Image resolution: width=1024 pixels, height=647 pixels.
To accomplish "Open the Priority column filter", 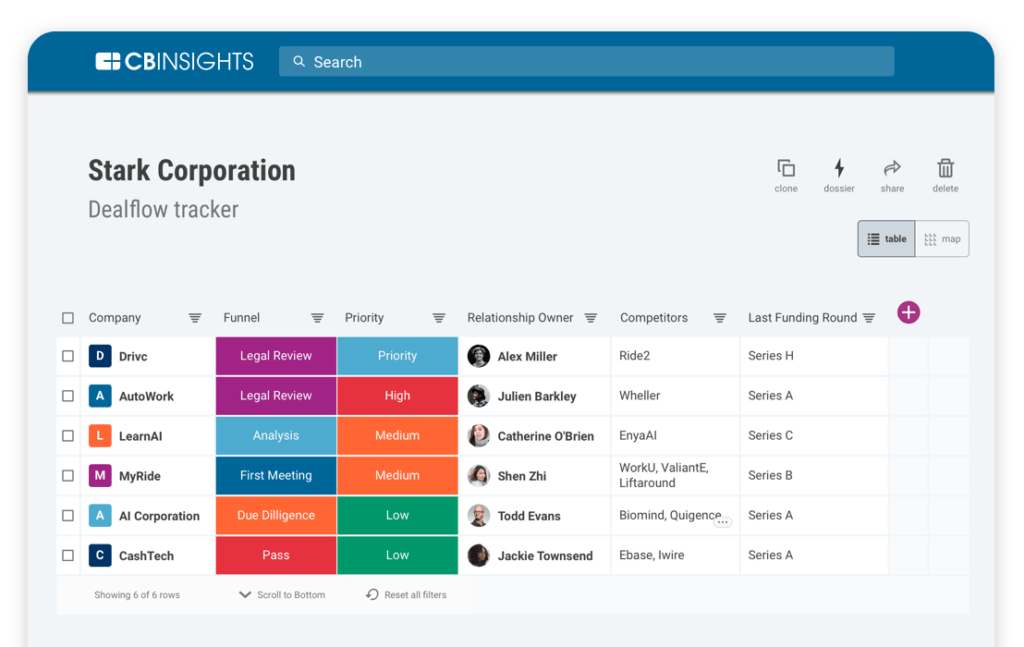I will (x=439, y=318).
